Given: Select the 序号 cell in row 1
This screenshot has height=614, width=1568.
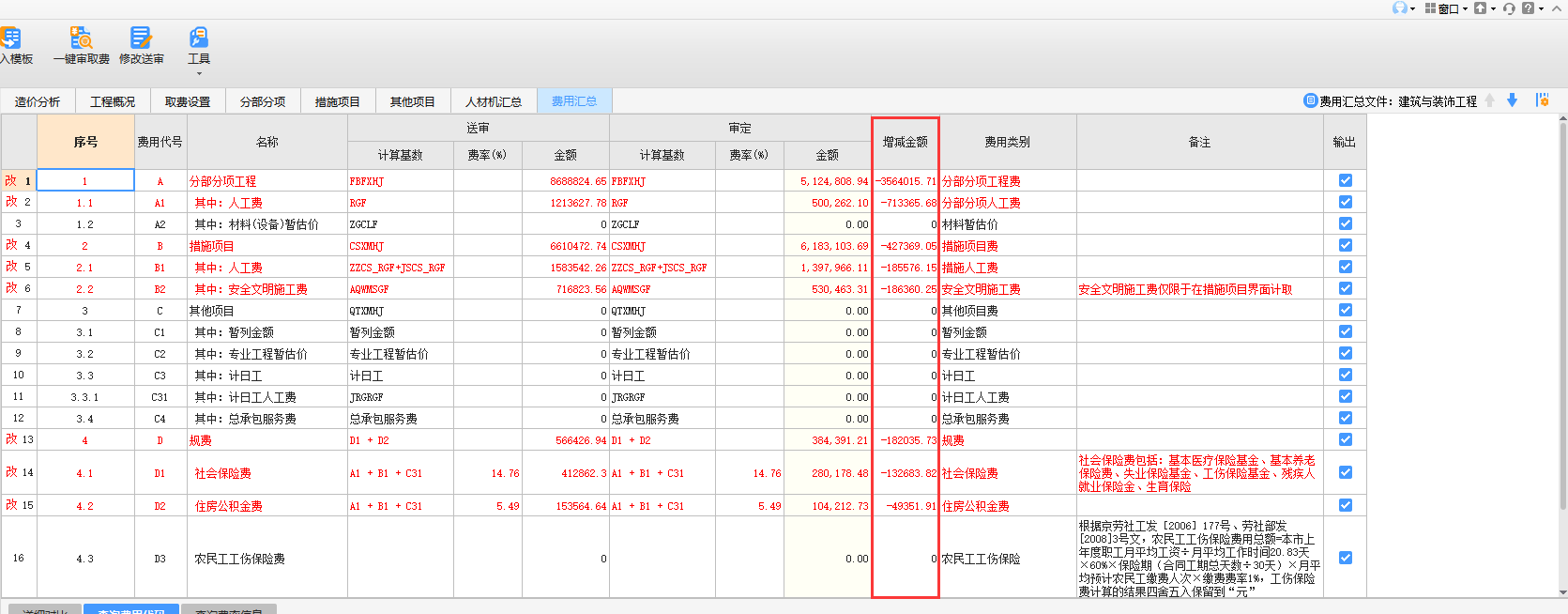Looking at the screenshot, I should coord(85,181).
